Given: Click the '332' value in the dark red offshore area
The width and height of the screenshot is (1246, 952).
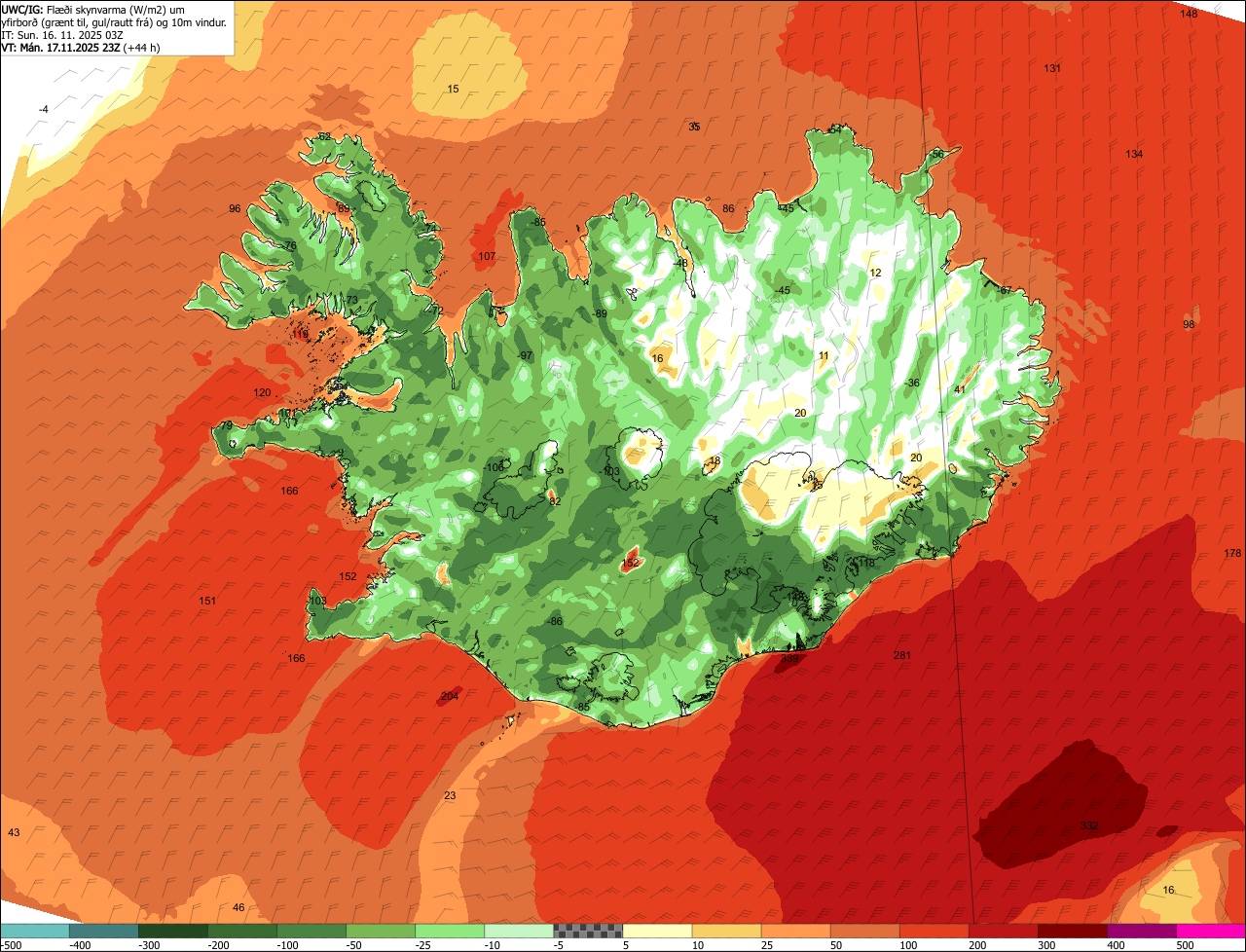Looking at the screenshot, I should tap(1088, 825).
